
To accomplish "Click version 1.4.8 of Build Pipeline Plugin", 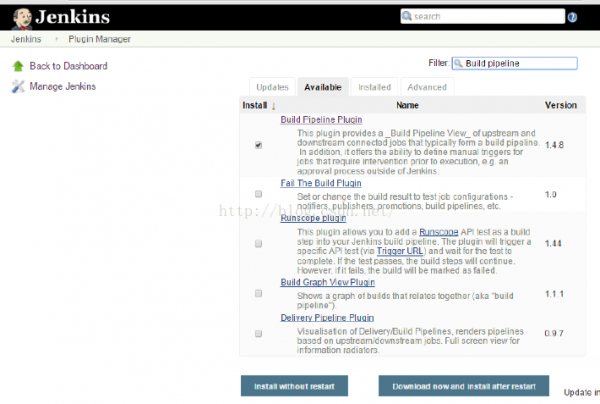I will coord(554,145).
